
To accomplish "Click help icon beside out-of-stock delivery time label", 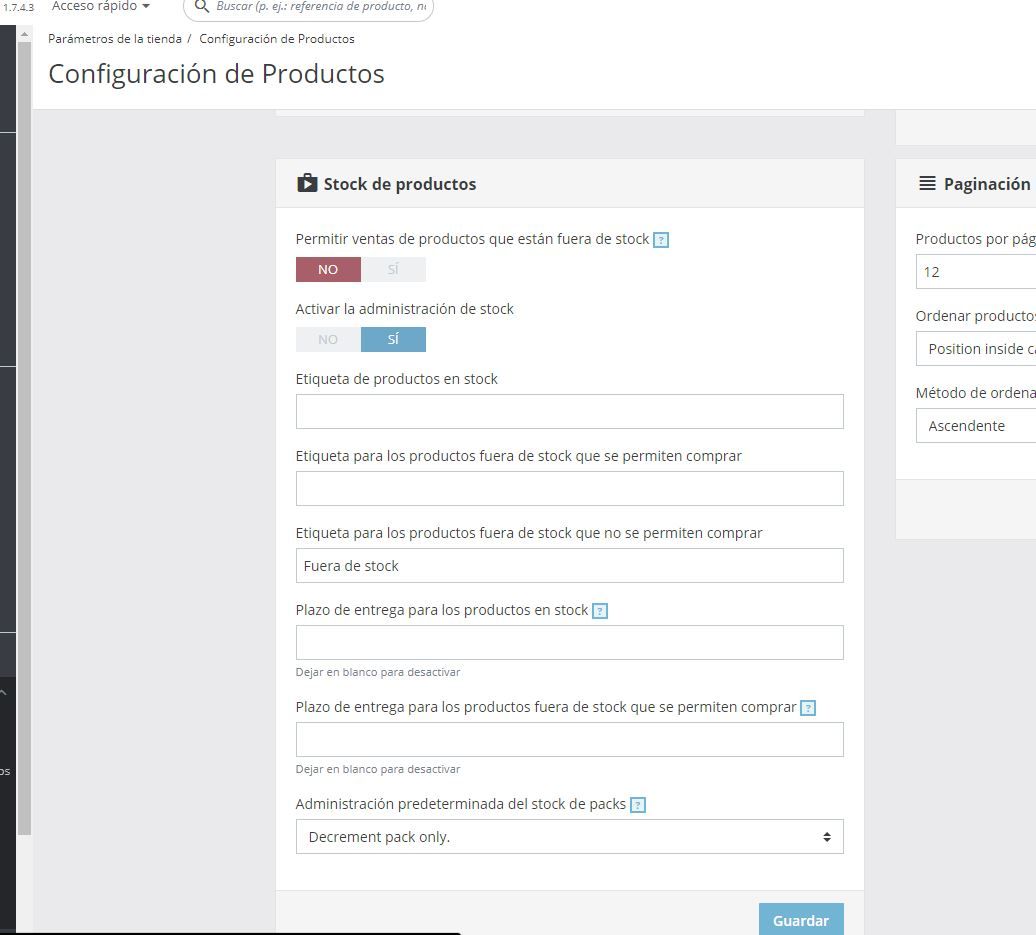I will pyautogui.click(x=807, y=708).
